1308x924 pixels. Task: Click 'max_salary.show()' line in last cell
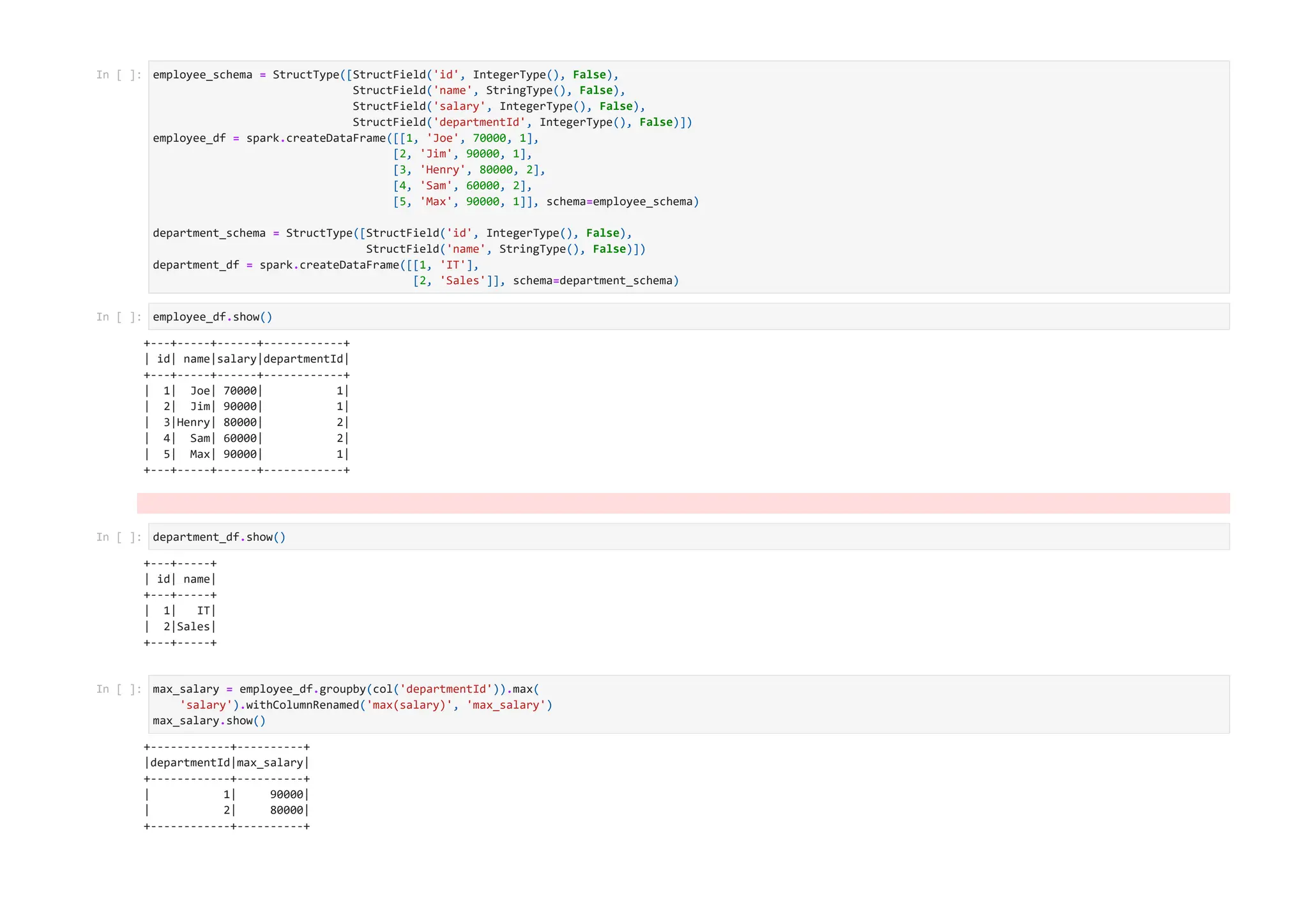point(209,721)
